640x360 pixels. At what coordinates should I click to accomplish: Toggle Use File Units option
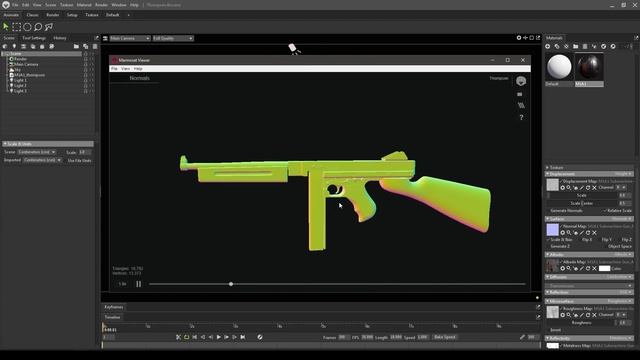tap(78, 161)
